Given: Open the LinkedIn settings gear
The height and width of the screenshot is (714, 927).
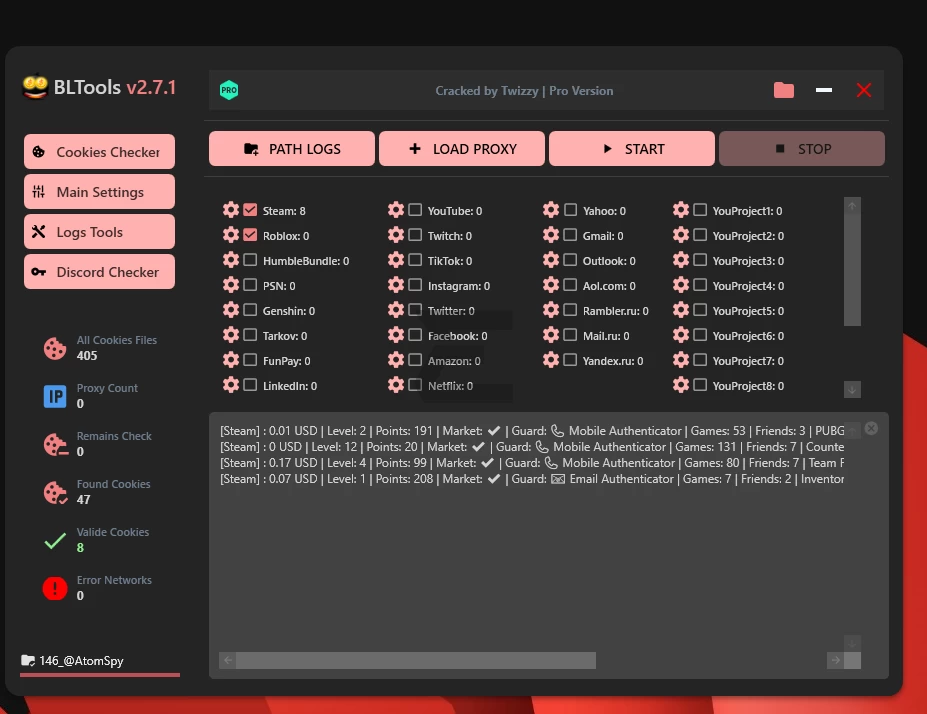Looking at the screenshot, I should [x=231, y=385].
